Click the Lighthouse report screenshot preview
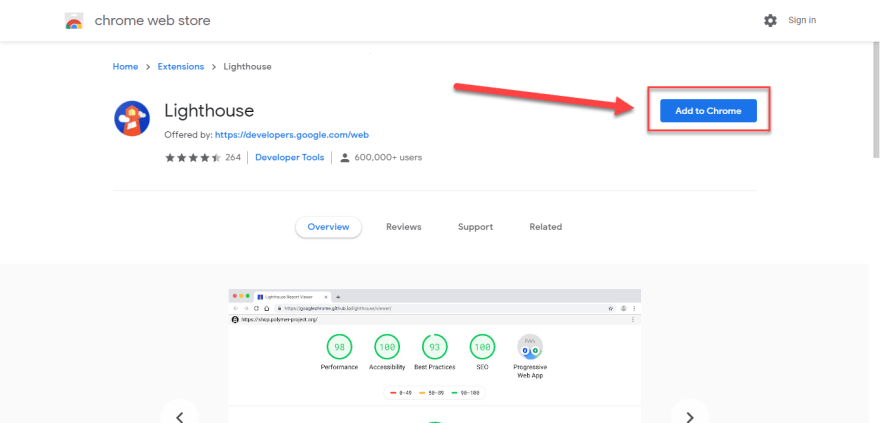Image resolution: width=880 pixels, height=423 pixels. [434, 356]
